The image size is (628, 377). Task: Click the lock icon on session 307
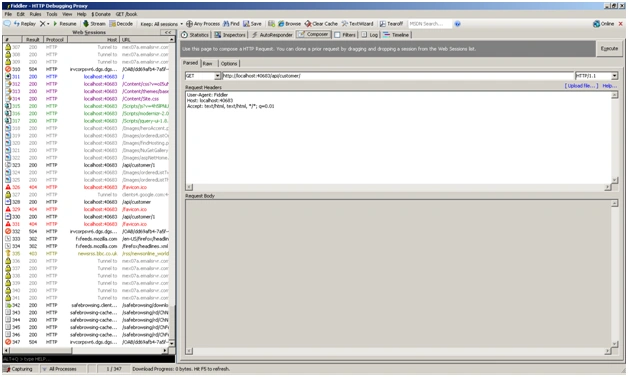point(8,47)
